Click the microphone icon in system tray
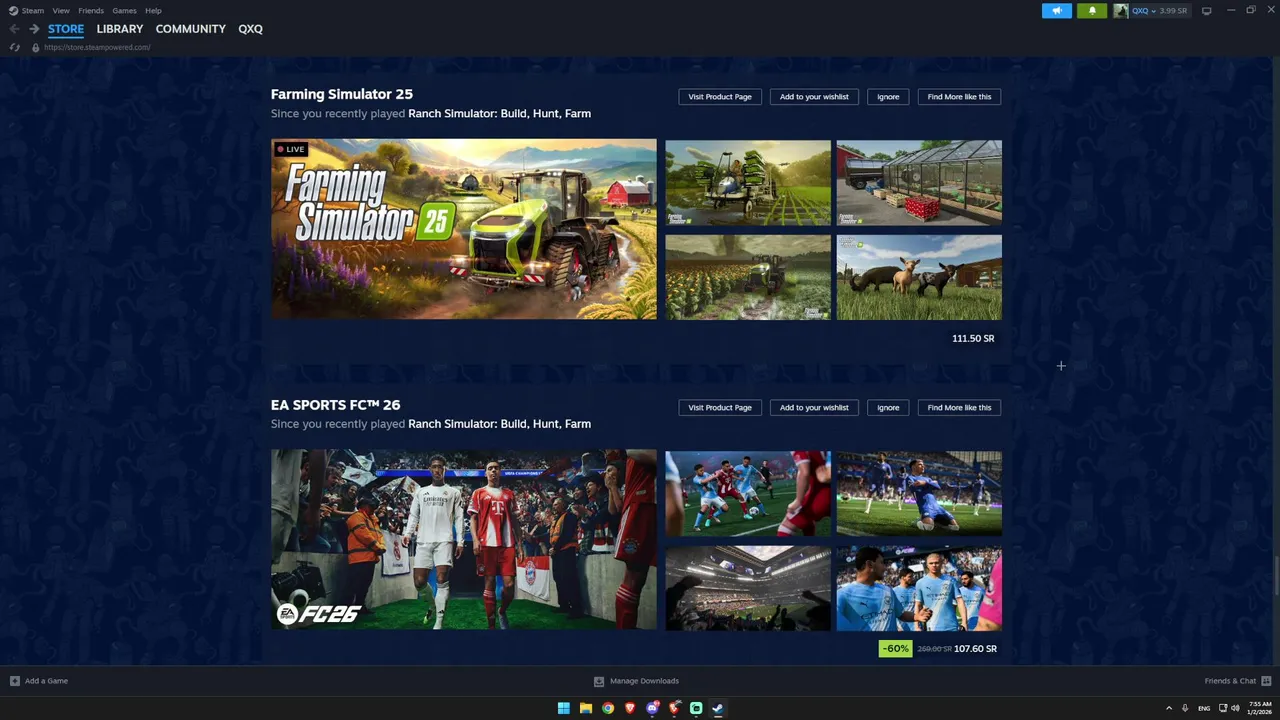This screenshot has height=720, width=1280. (1185, 708)
